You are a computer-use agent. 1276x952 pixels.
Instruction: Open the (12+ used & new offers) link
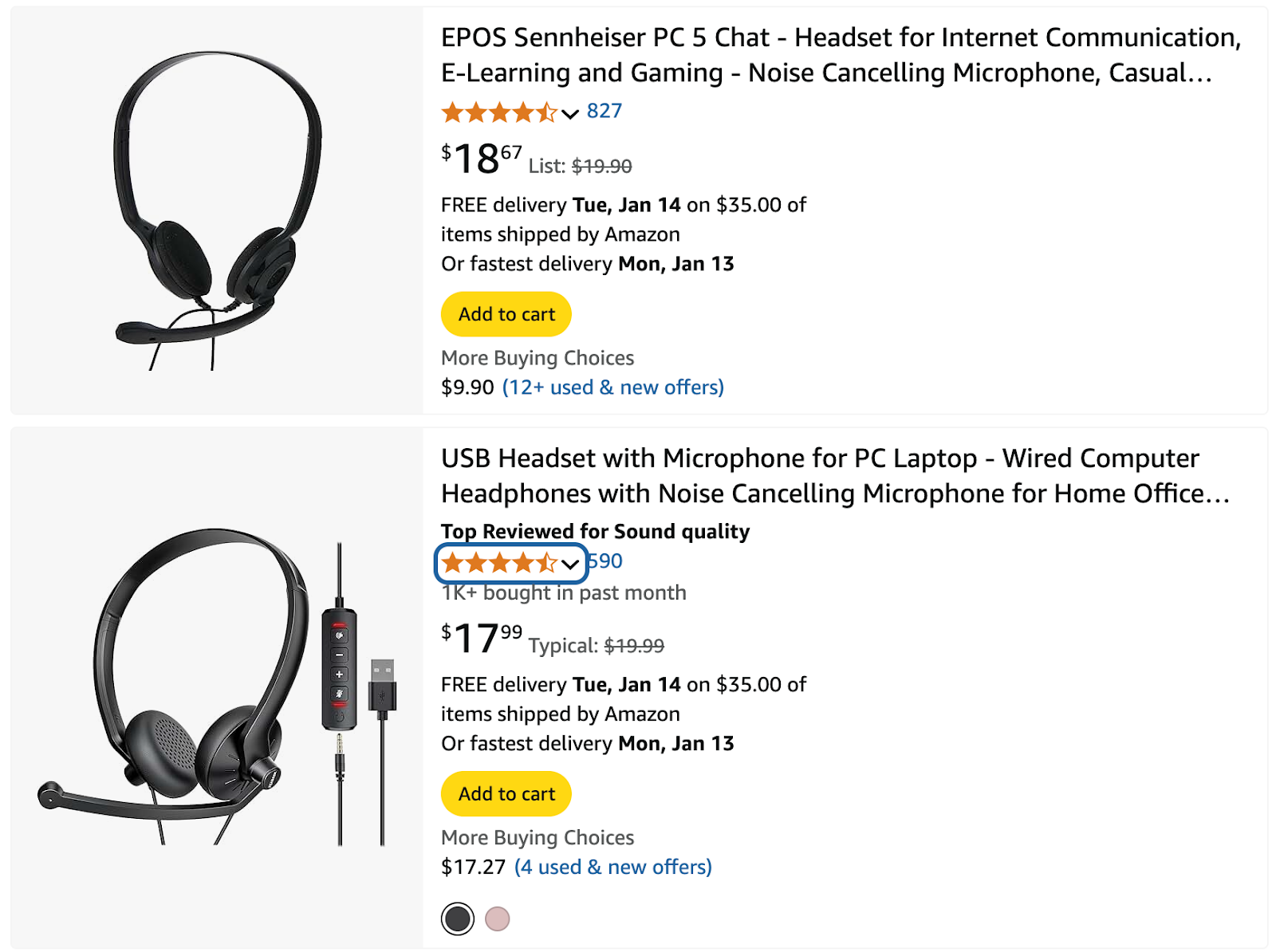612,387
